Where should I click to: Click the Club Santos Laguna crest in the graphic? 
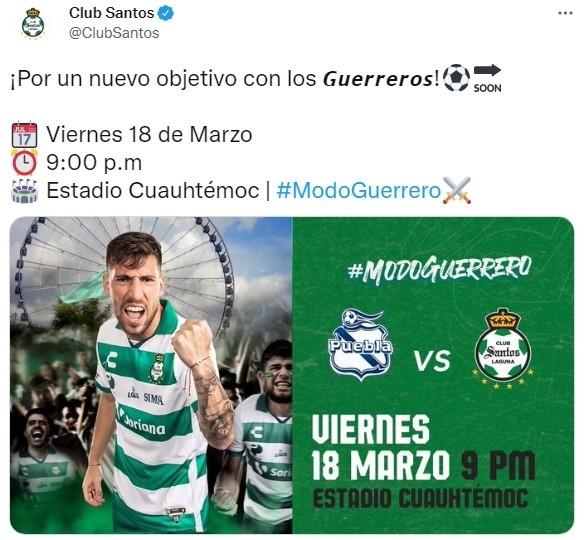coord(503,349)
